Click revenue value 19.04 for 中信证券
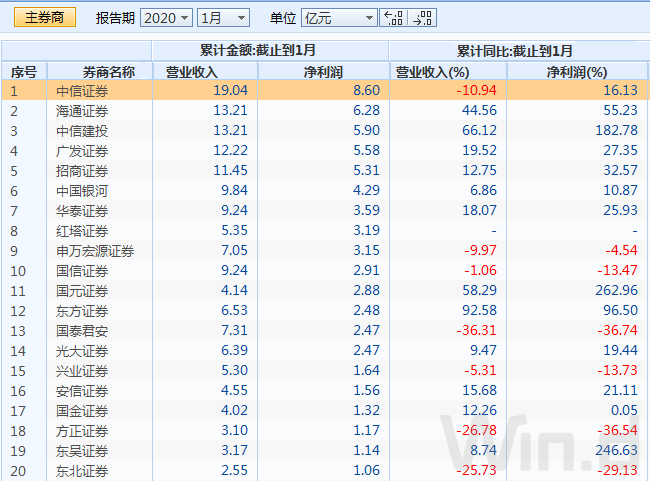 click(230, 90)
